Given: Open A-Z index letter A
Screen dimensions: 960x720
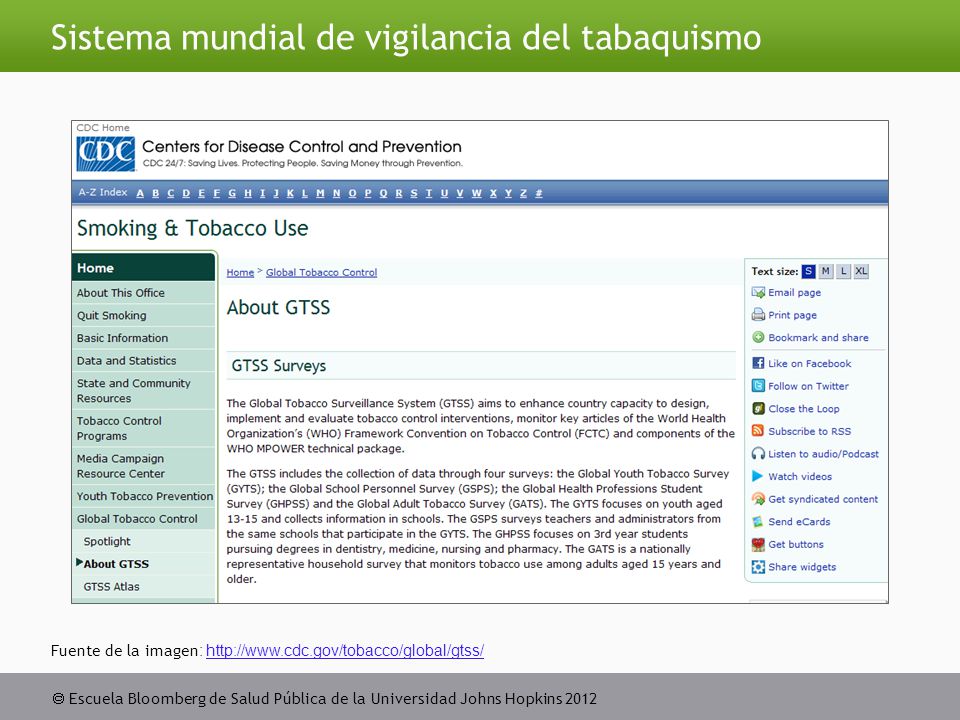Looking at the screenshot, I should [x=140, y=193].
